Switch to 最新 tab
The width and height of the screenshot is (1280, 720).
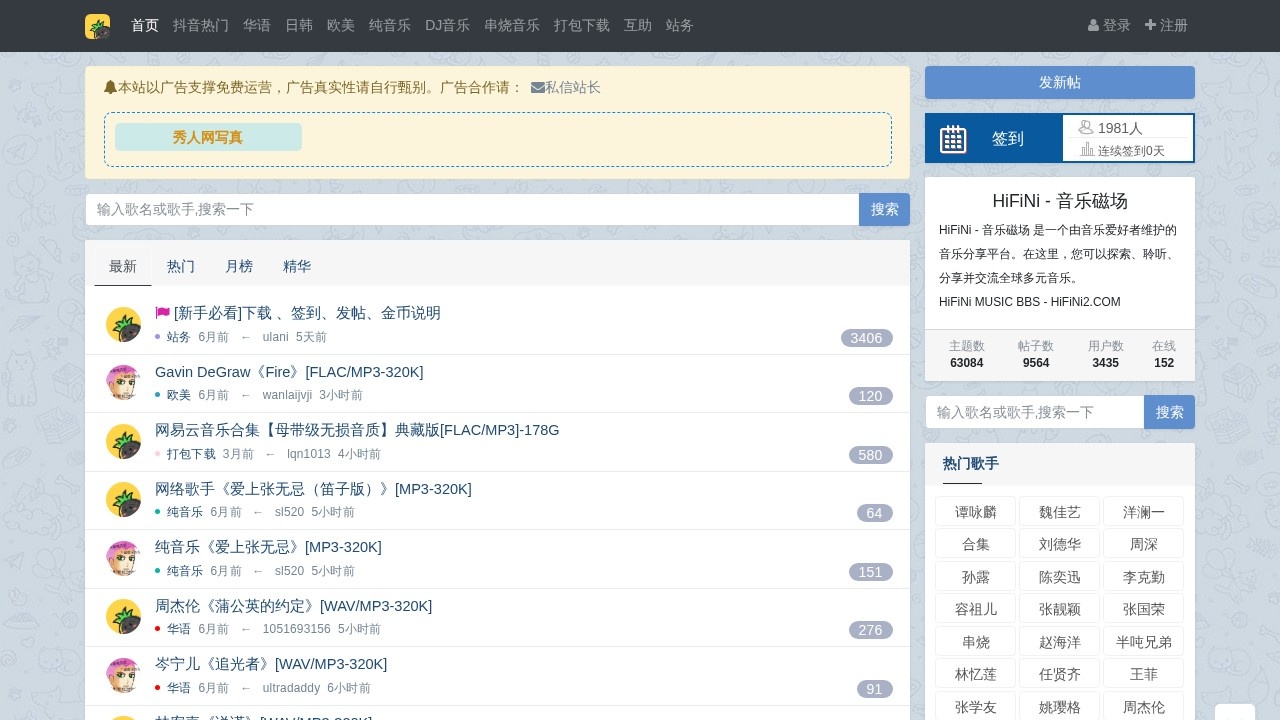[123, 267]
